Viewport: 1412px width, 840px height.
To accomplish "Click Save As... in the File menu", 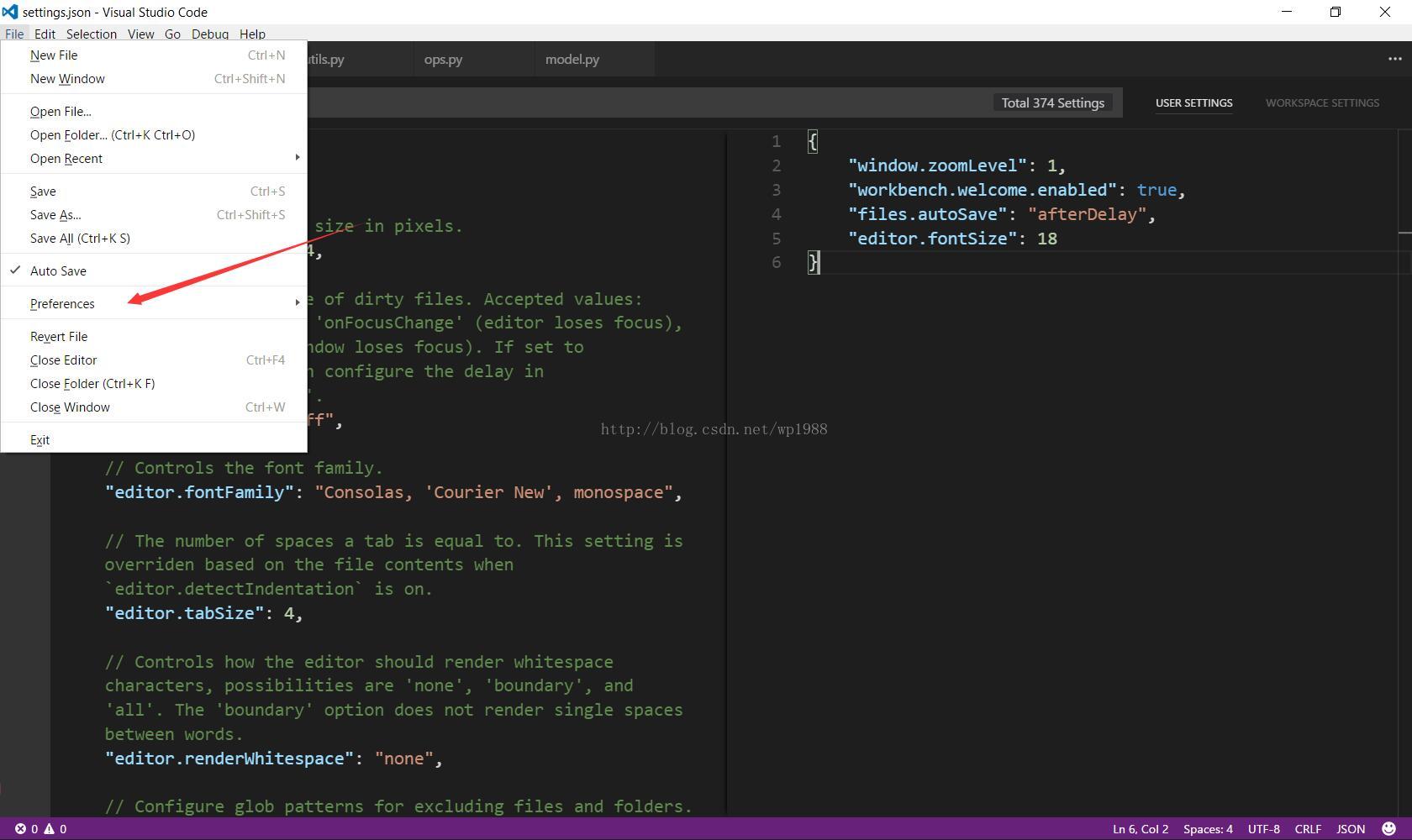I will tap(154, 214).
